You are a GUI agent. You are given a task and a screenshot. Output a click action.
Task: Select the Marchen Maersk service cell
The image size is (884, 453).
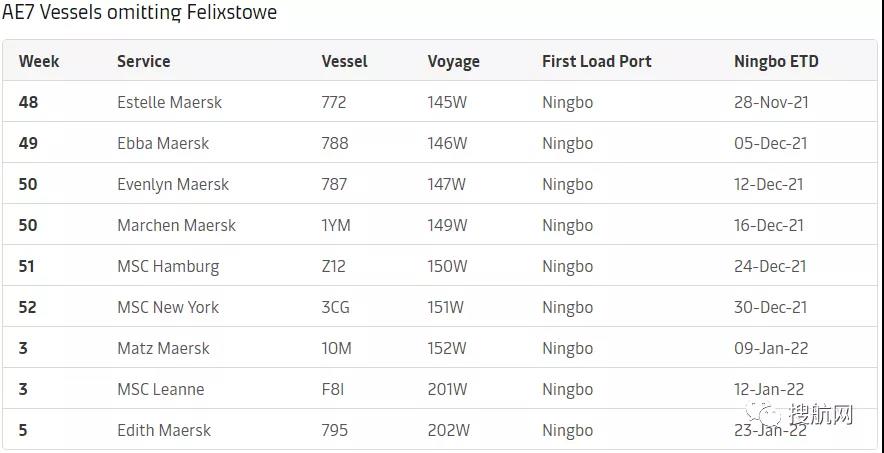click(176, 225)
